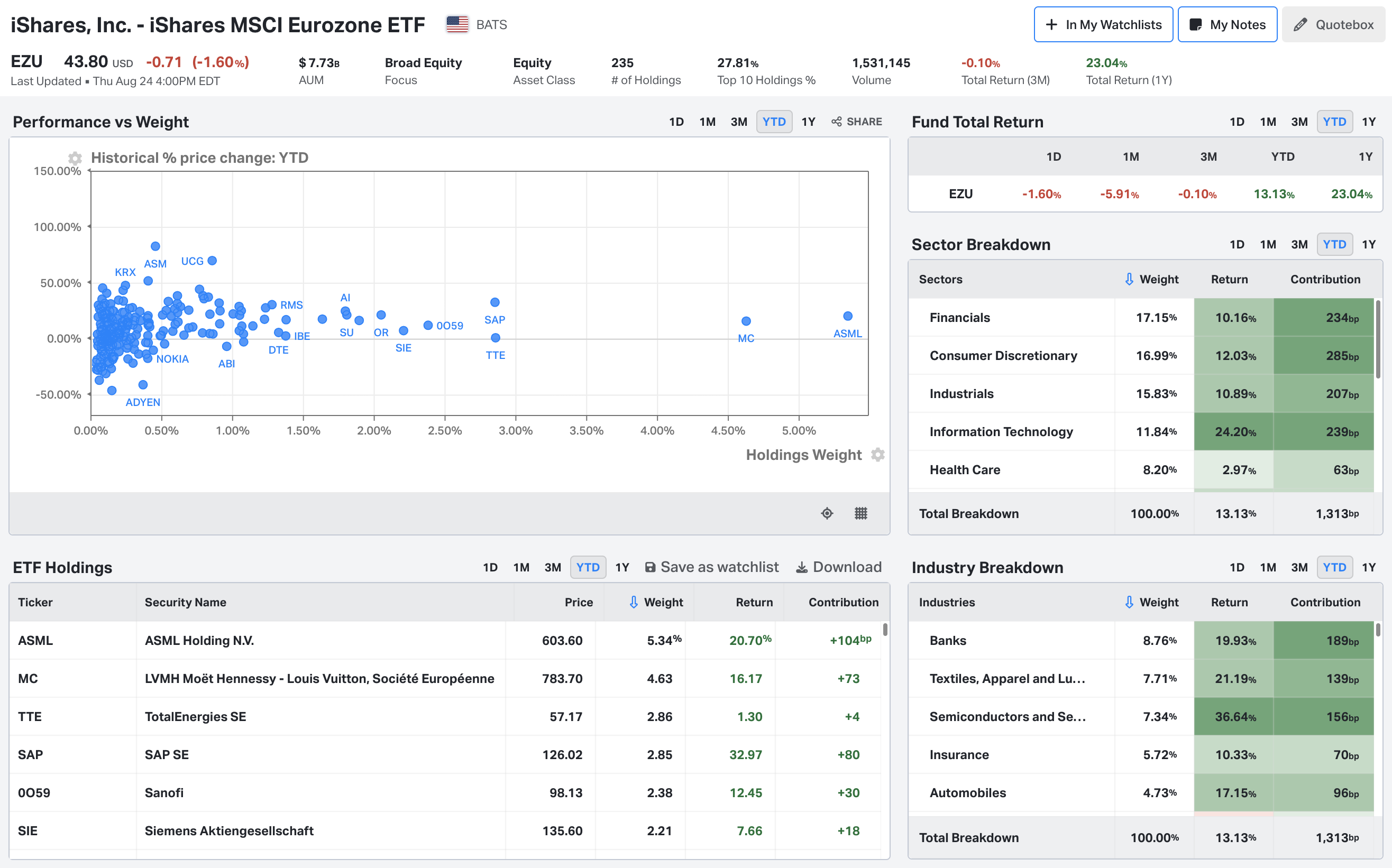1392x868 pixels.
Task: Select the Banks industry row
Action: click(1142, 641)
